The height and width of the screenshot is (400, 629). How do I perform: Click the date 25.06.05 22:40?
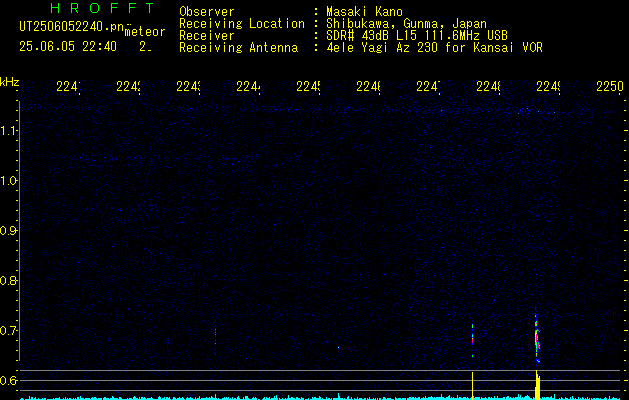68,47
